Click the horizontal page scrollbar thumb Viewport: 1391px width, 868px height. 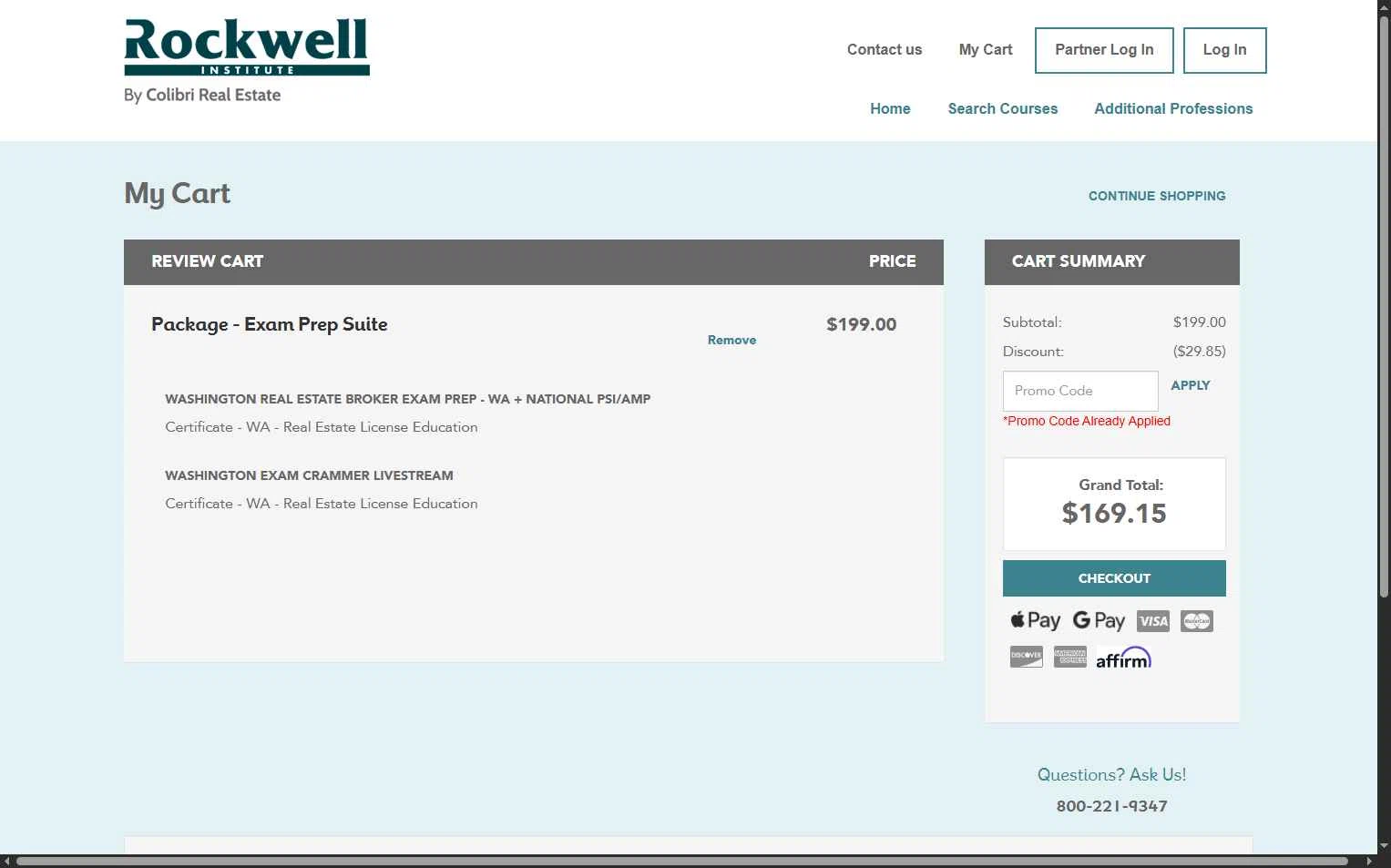point(682,861)
